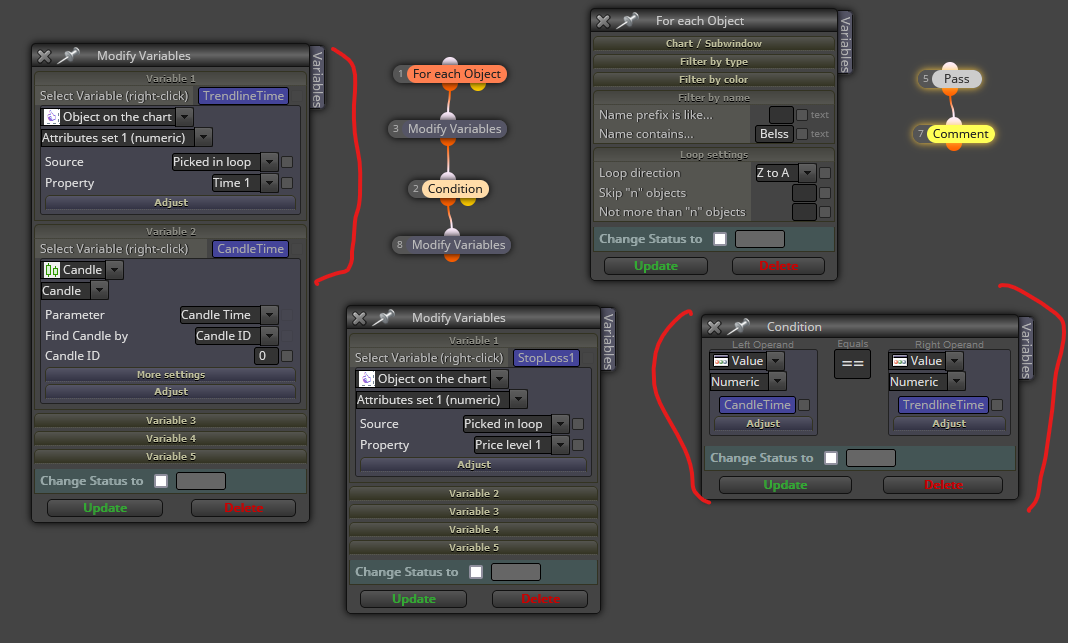
Task: Pin the For each Object panel
Action: pos(627,20)
